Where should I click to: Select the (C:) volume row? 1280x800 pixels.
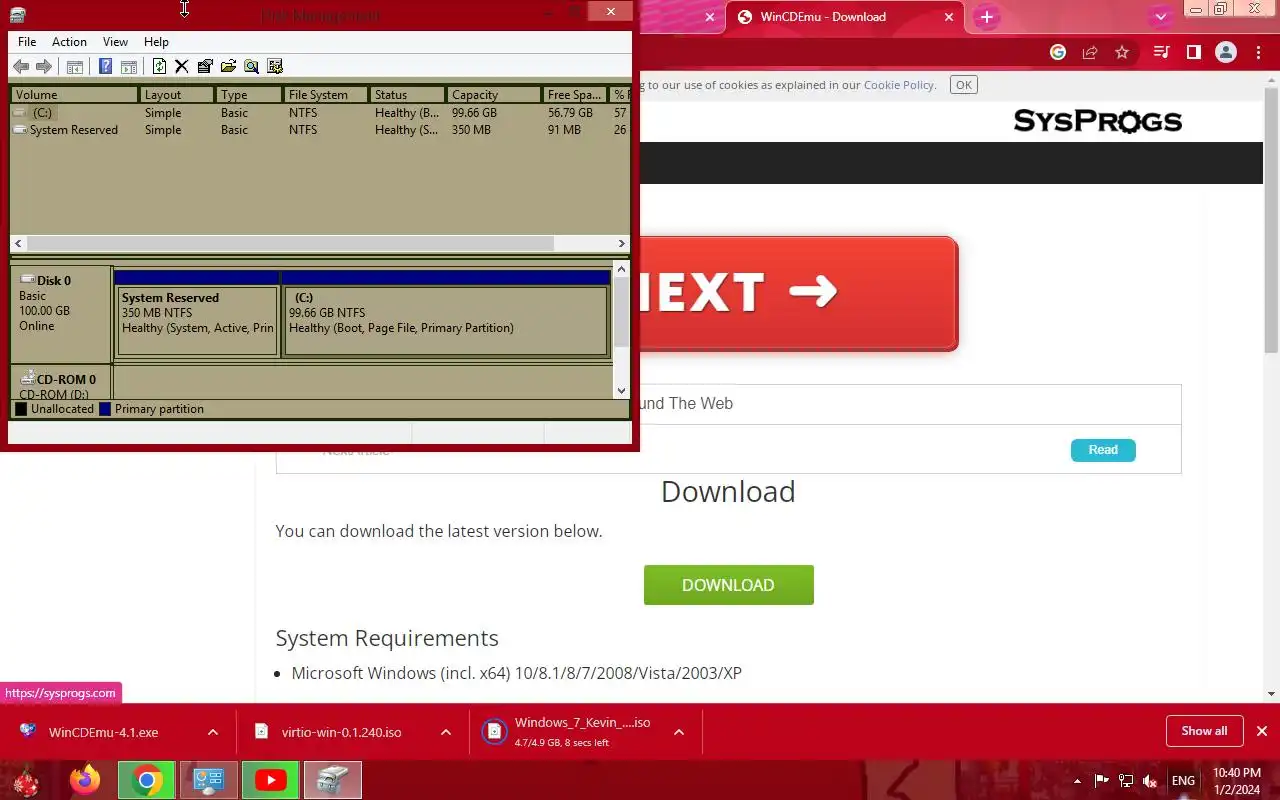click(320, 113)
